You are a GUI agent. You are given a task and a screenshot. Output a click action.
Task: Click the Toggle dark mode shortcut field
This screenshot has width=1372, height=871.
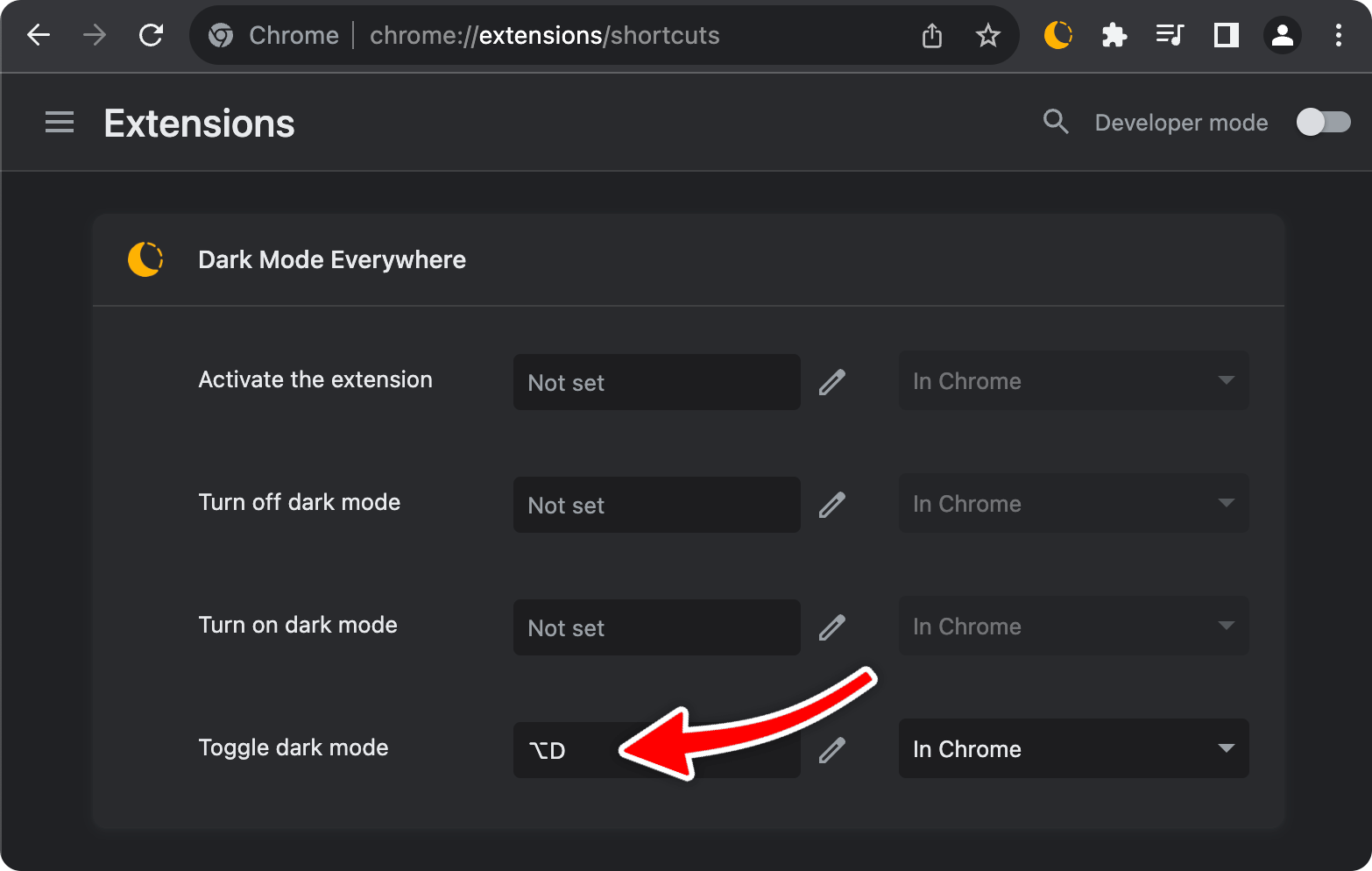tap(657, 750)
